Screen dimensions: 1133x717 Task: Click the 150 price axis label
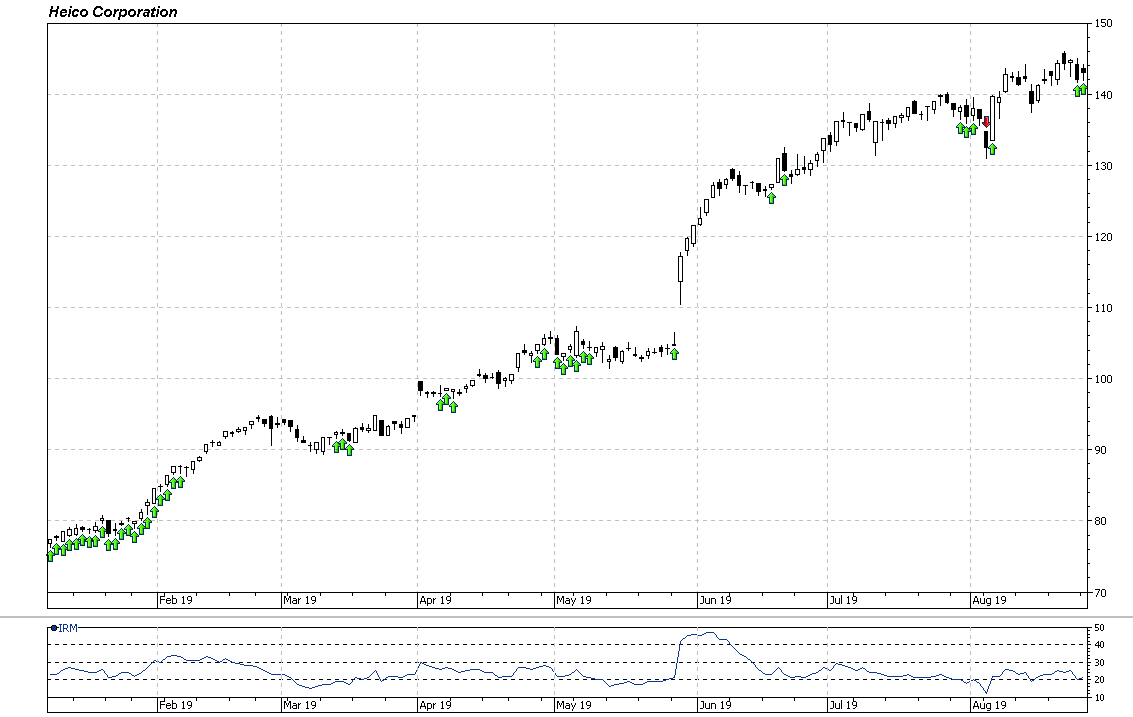[1103, 23]
